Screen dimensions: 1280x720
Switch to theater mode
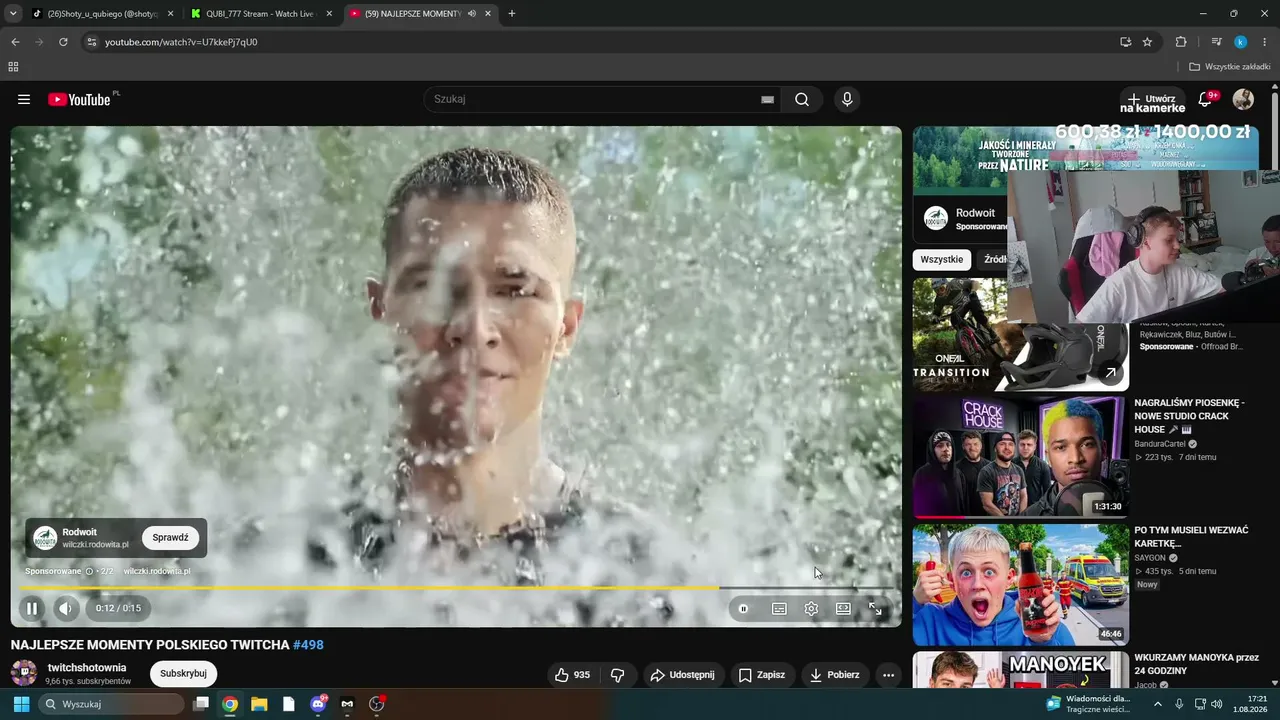[843, 608]
